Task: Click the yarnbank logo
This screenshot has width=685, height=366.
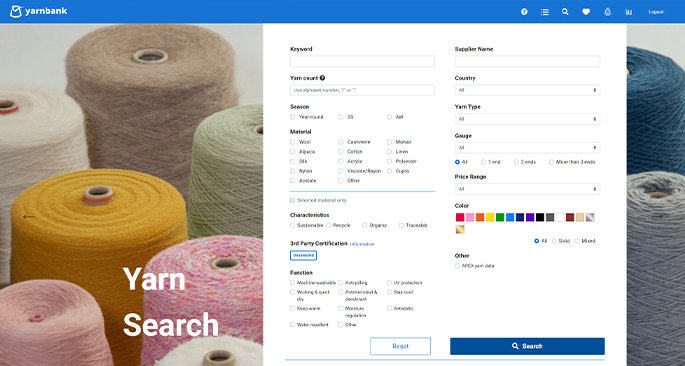Action: pyautogui.click(x=38, y=11)
